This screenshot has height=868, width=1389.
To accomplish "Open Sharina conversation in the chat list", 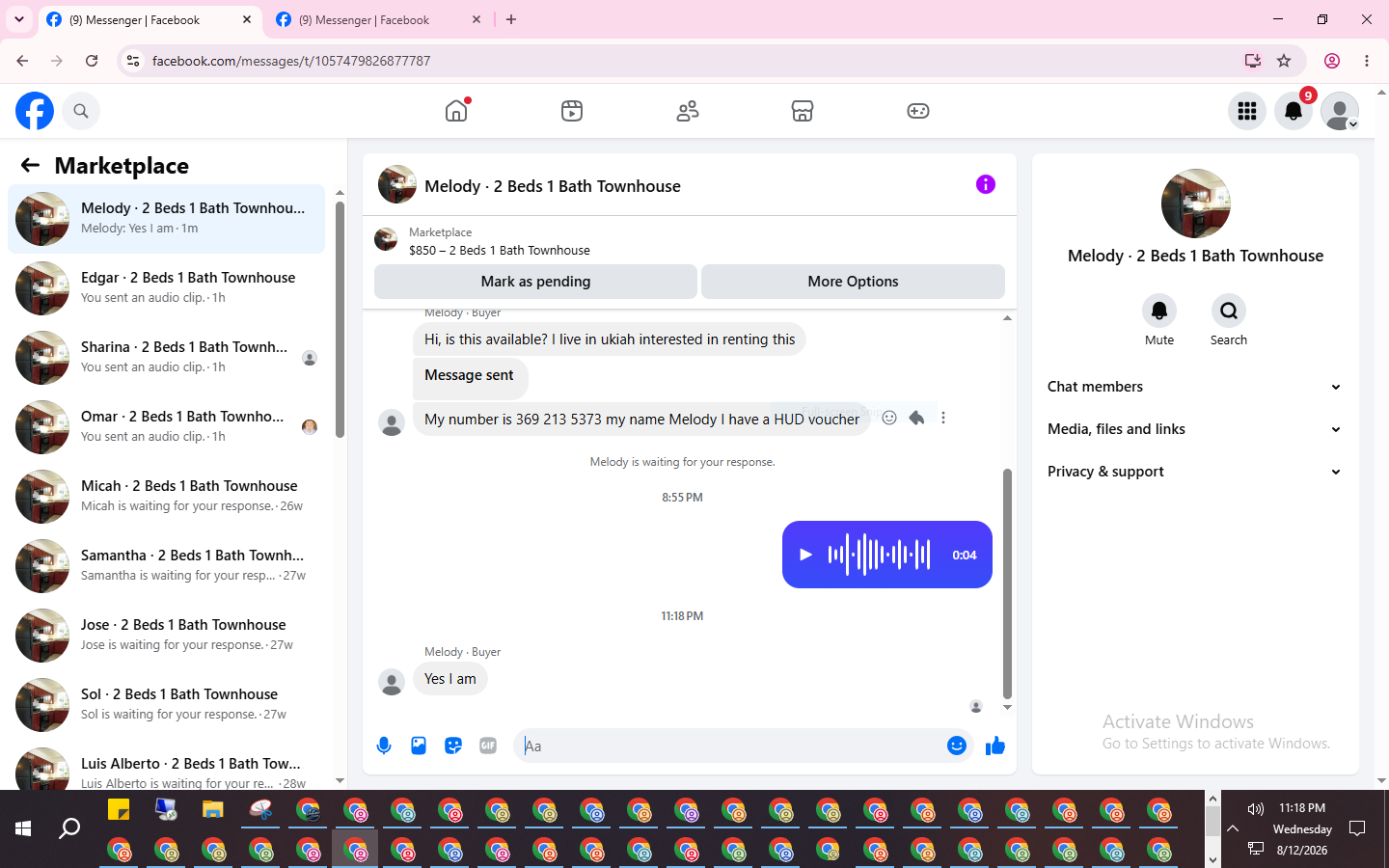I will click(x=166, y=358).
